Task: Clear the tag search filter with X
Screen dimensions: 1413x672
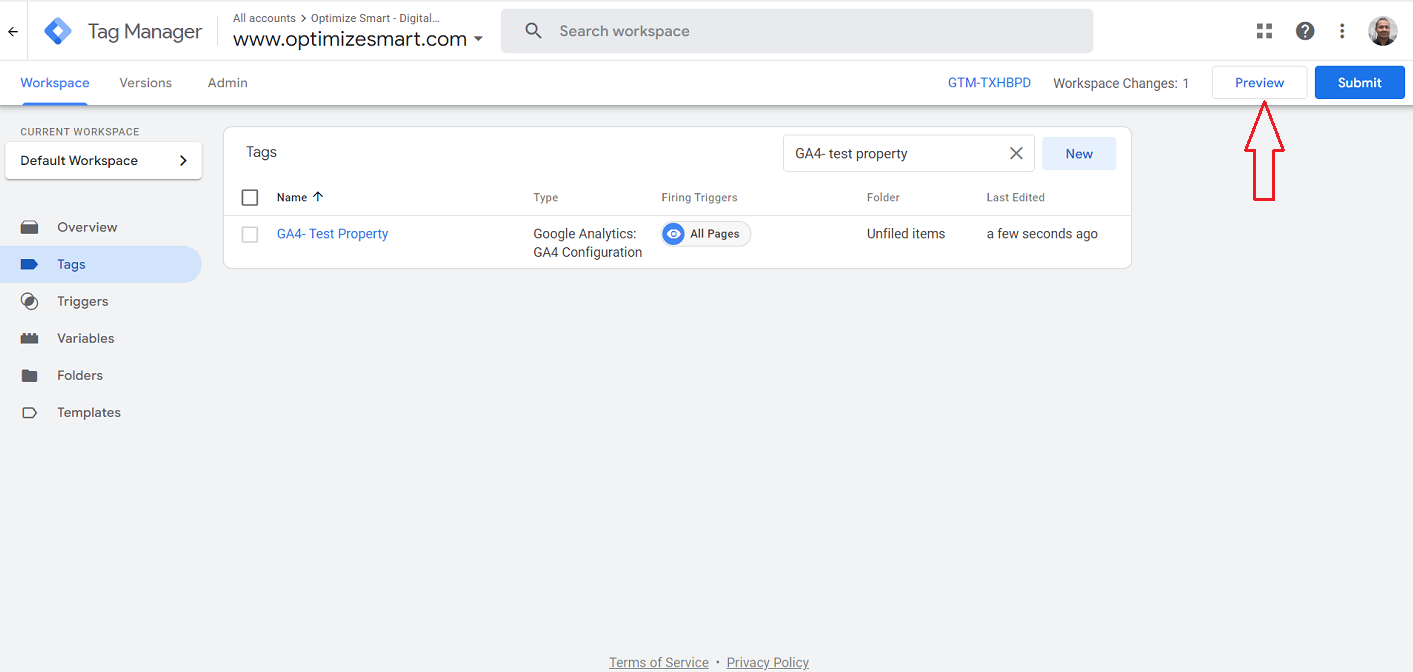Action: tap(1016, 153)
